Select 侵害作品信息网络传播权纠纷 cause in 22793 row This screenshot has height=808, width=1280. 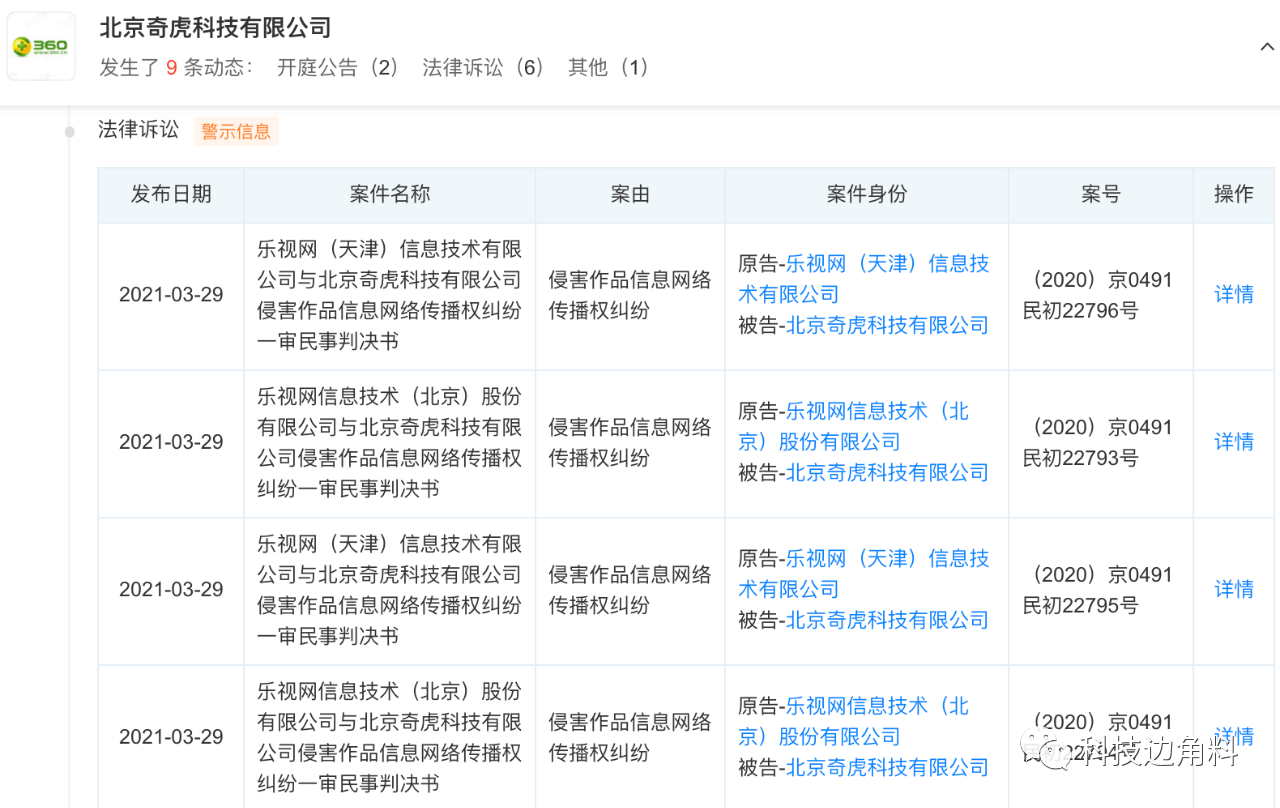pyautogui.click(x=630, y=442)
